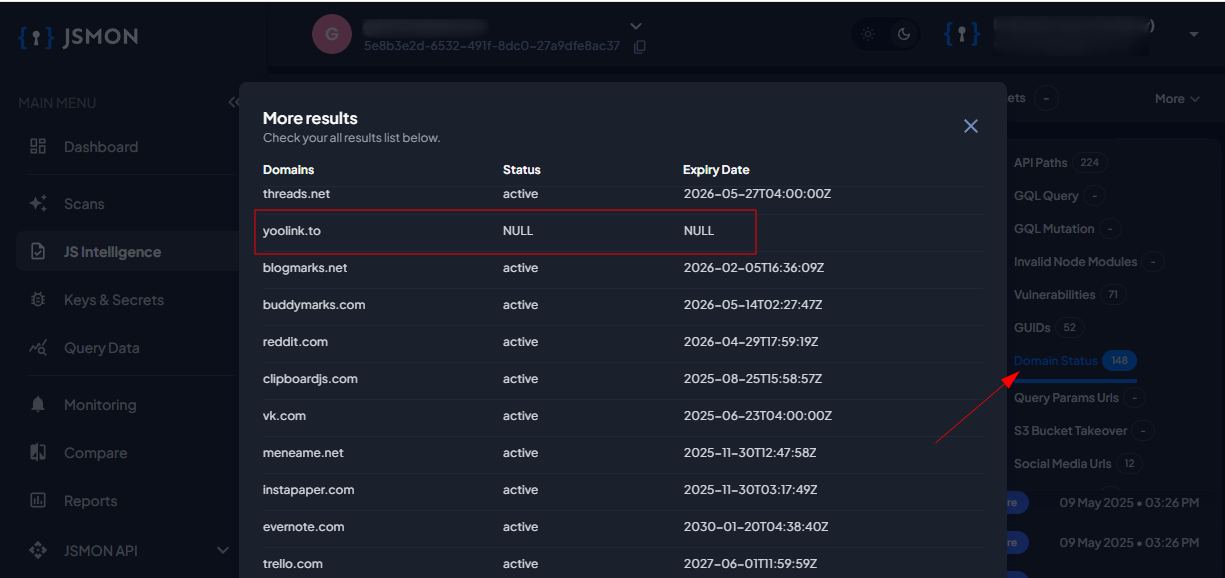
Task: Open the Reports page
Action: (91, 501)
